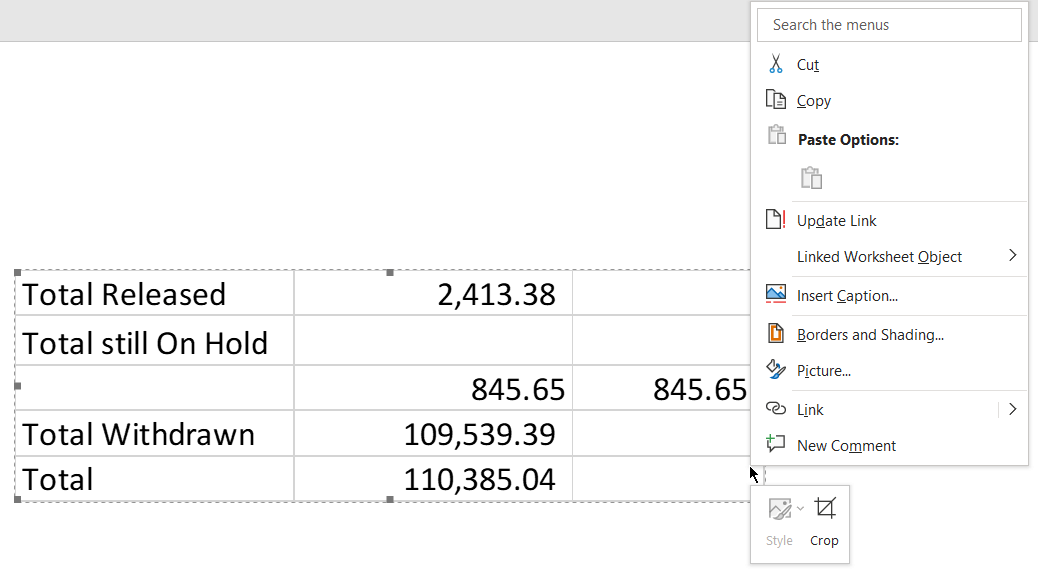The width and height of the screenshot is (1038, 579).
Task: Click the top middle resize handle of table
Action: point(390,273)
